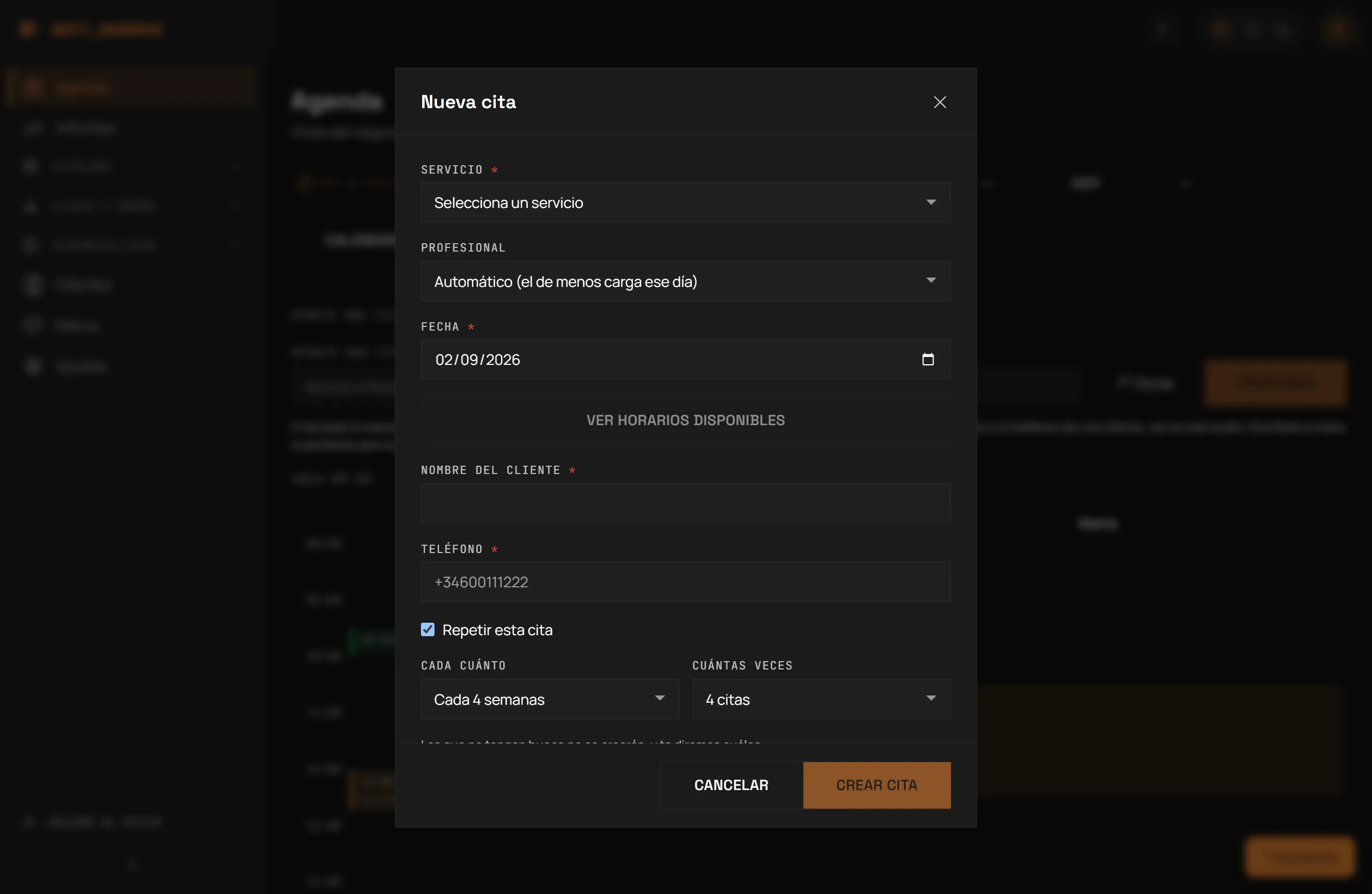Uncheck the Repetir esta cita checkbox
Screen dimensions: 1372x894
tap(428, 629)
